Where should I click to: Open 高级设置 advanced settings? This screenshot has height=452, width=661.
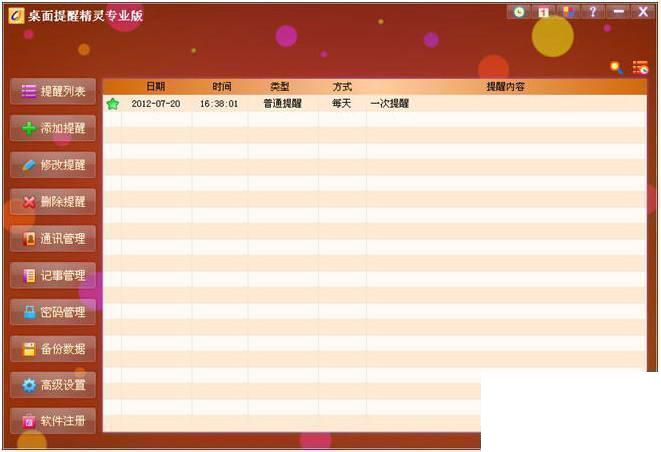(53, 385)
